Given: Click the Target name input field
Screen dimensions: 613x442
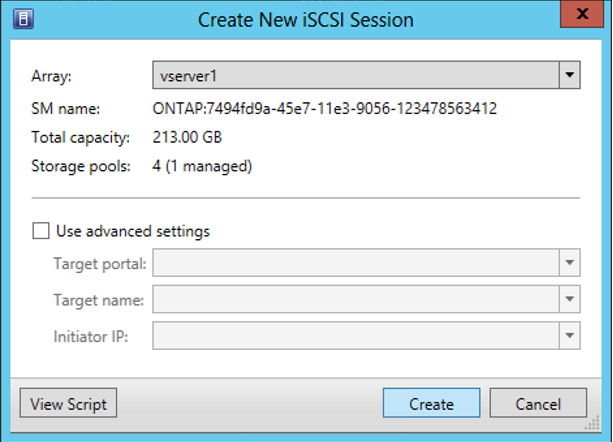Looking at the screenshot, I should coord(355,299).
